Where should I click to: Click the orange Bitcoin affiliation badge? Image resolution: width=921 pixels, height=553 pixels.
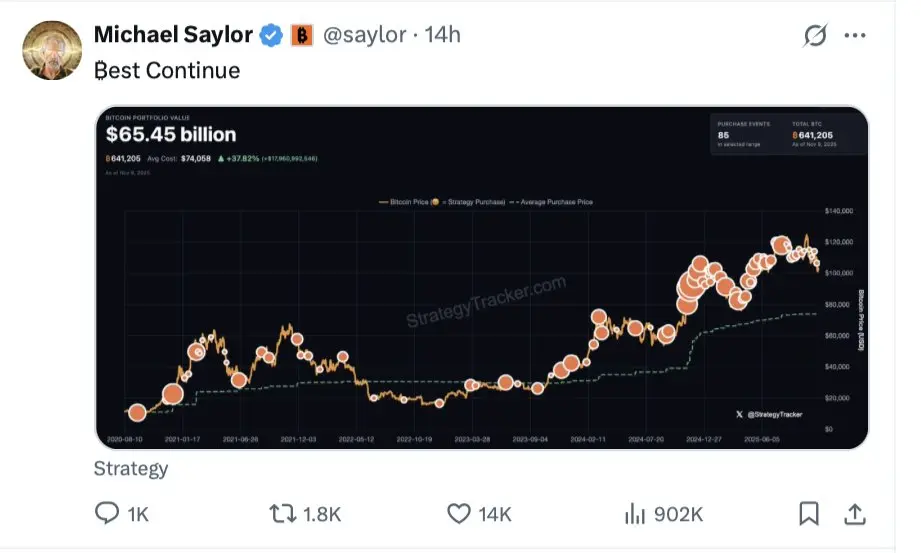pos(302,35)
